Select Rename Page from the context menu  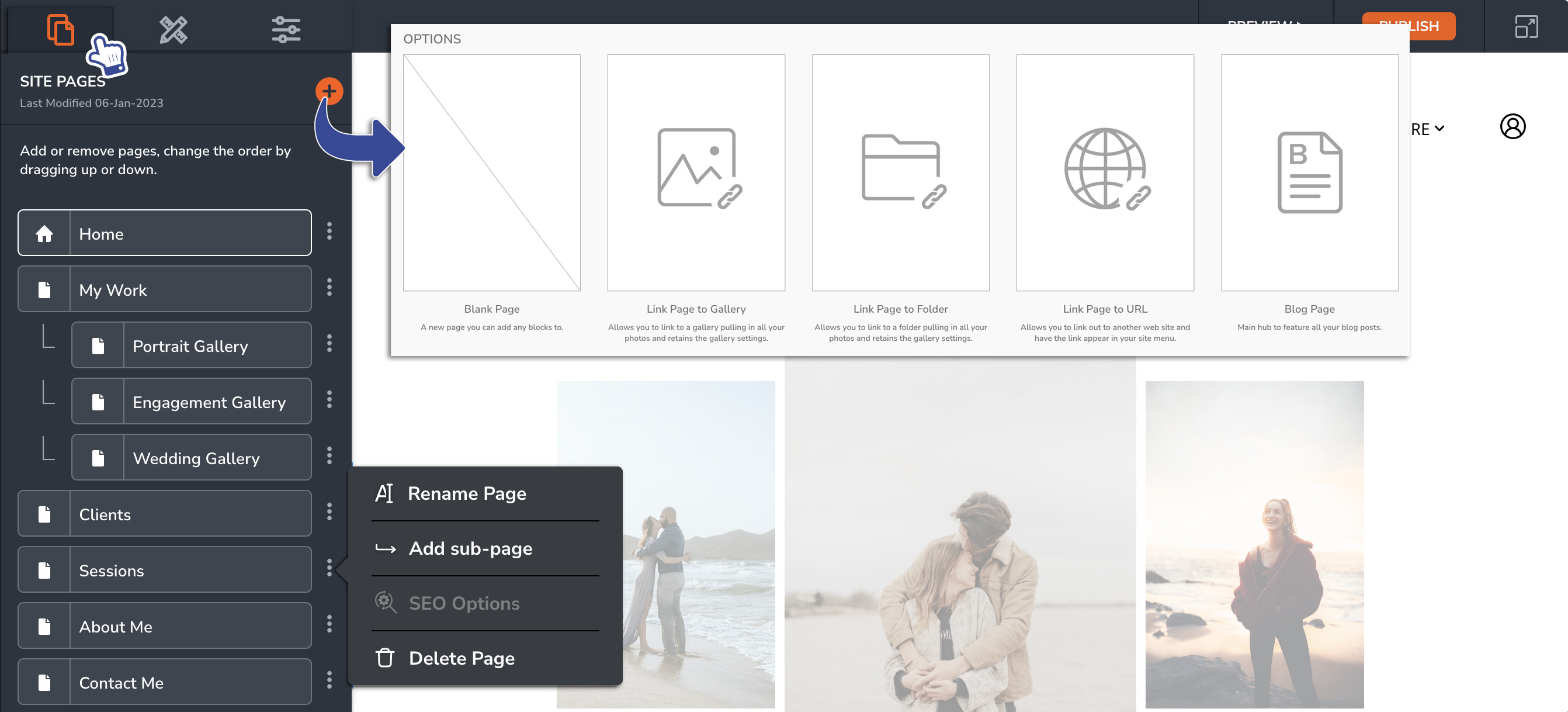pyautogui.click(x=467, y=493)
